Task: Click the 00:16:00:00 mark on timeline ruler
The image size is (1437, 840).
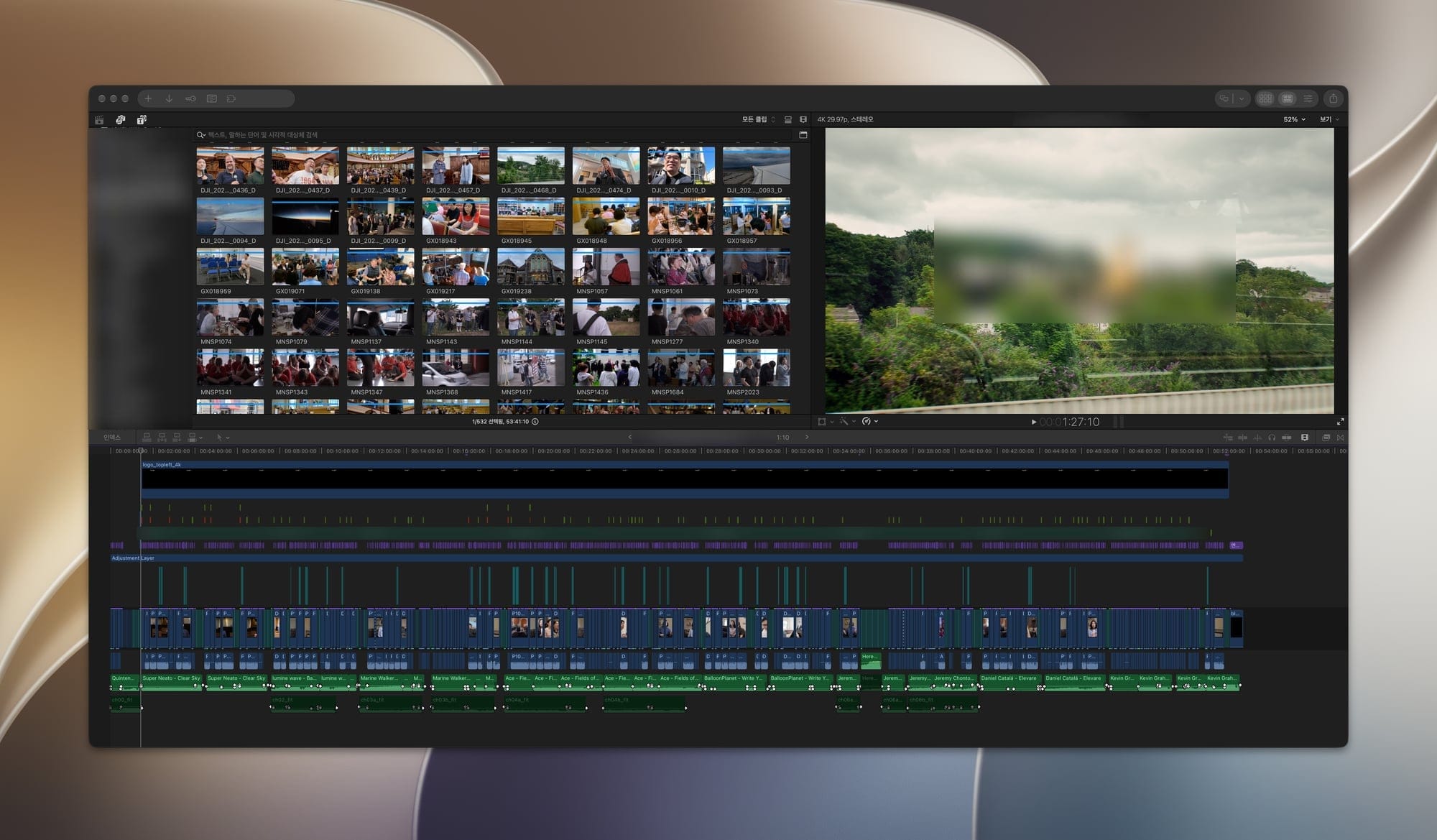Action: coord(468,451)
